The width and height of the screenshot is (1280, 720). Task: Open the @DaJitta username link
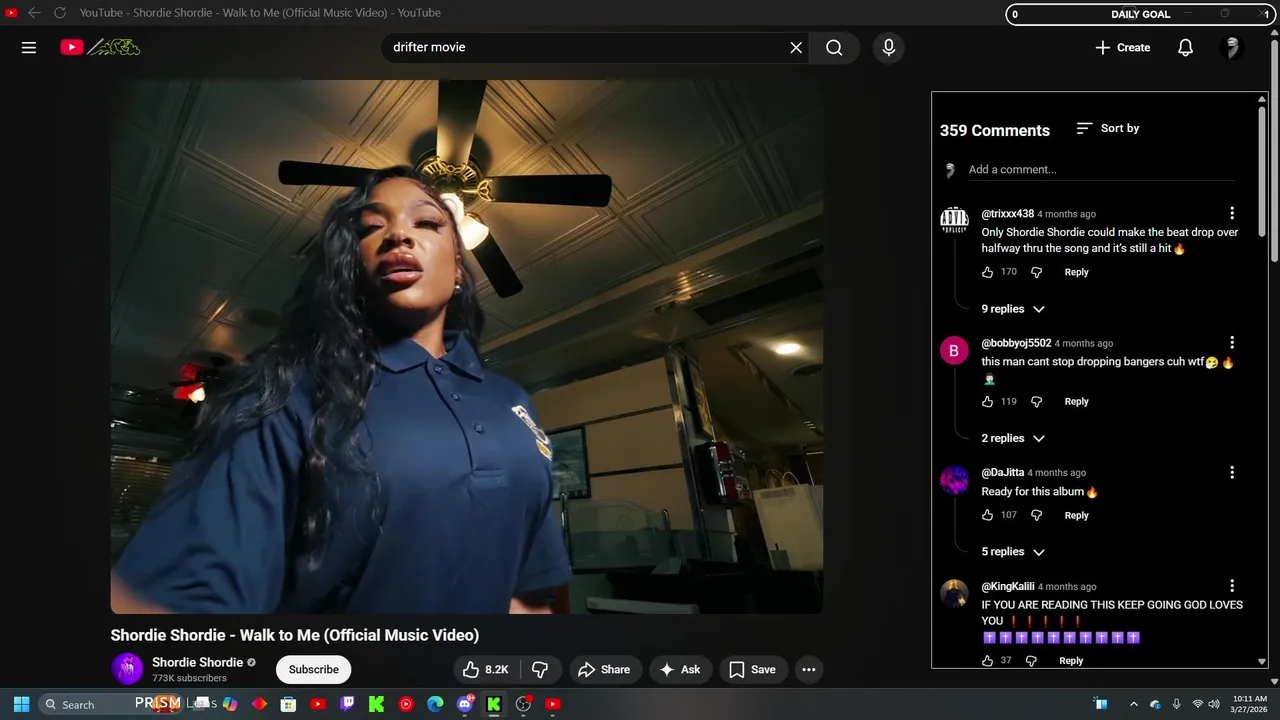point(1002,472)
